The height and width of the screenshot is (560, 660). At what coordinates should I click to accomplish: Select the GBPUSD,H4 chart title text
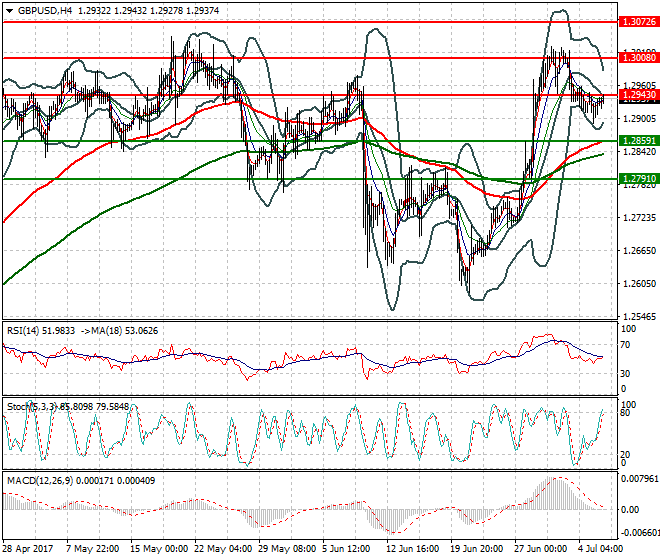[45, 11]
